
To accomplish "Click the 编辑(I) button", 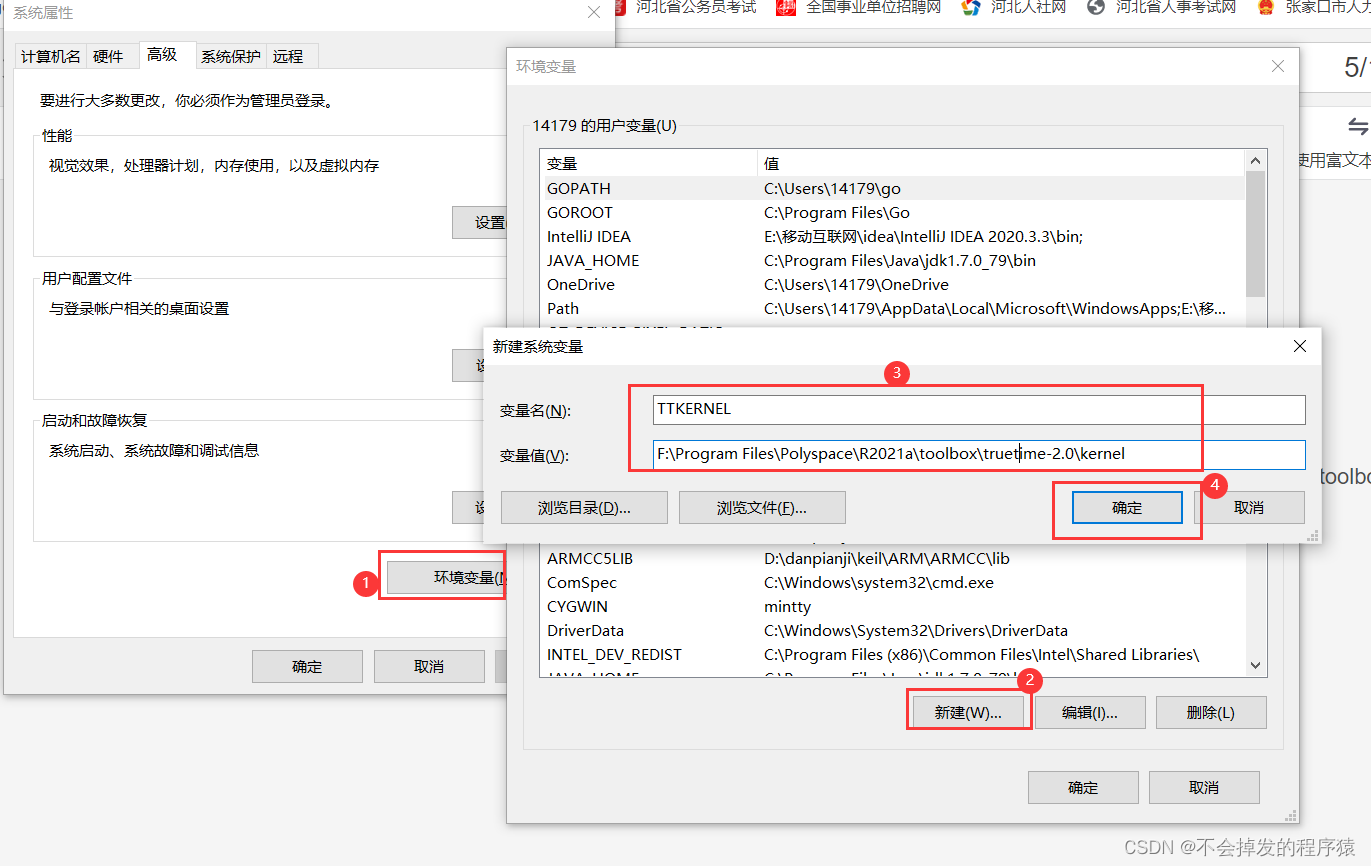I will click(x=1089, y=711).
